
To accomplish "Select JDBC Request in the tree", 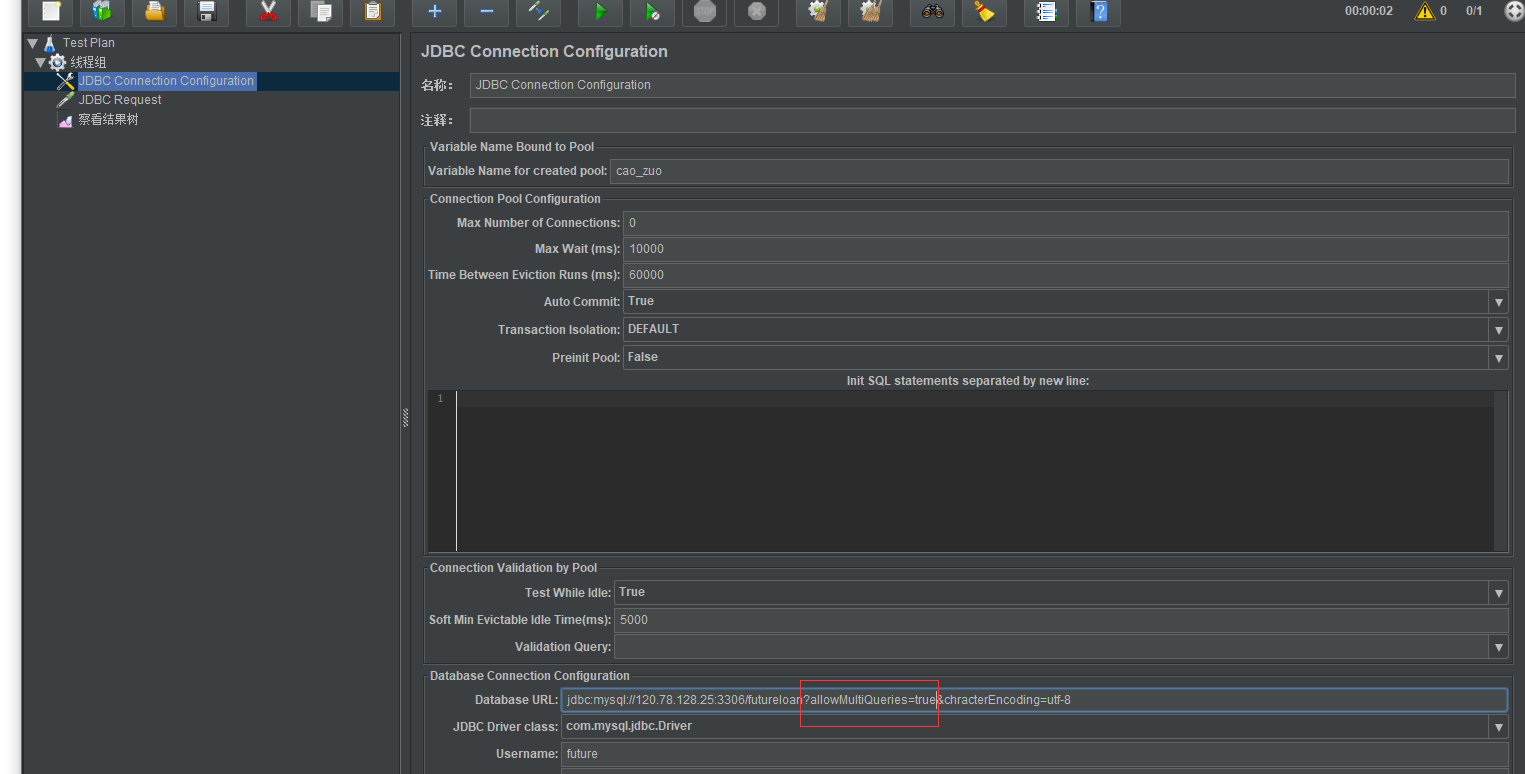I will pyautogui.click(x=120, y=100).
